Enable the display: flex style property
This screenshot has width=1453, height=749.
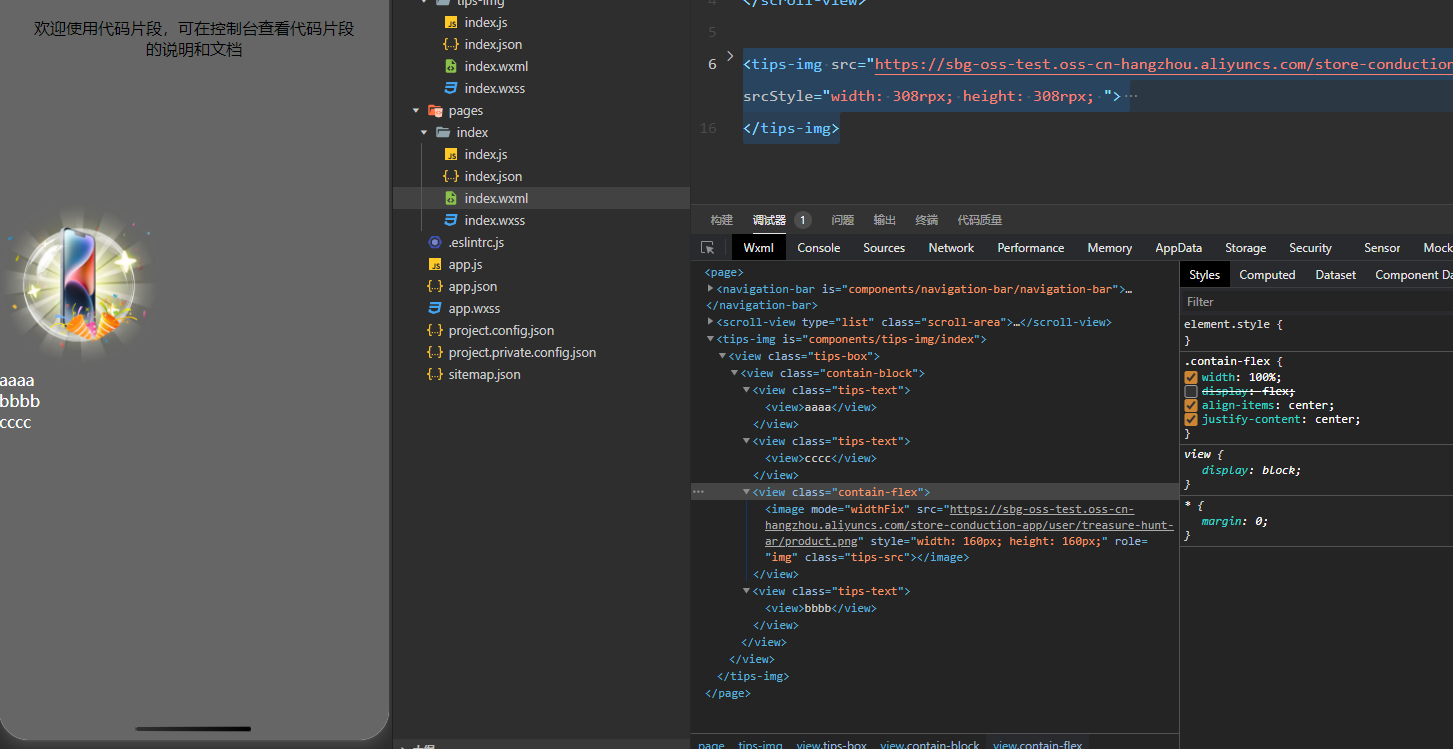(x=1191, y=391)
